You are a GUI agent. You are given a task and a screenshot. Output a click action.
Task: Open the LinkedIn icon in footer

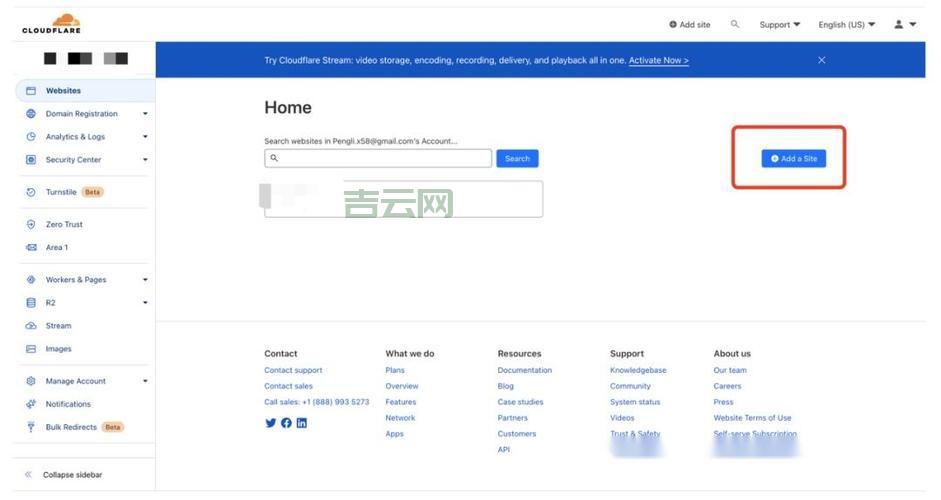302,423
